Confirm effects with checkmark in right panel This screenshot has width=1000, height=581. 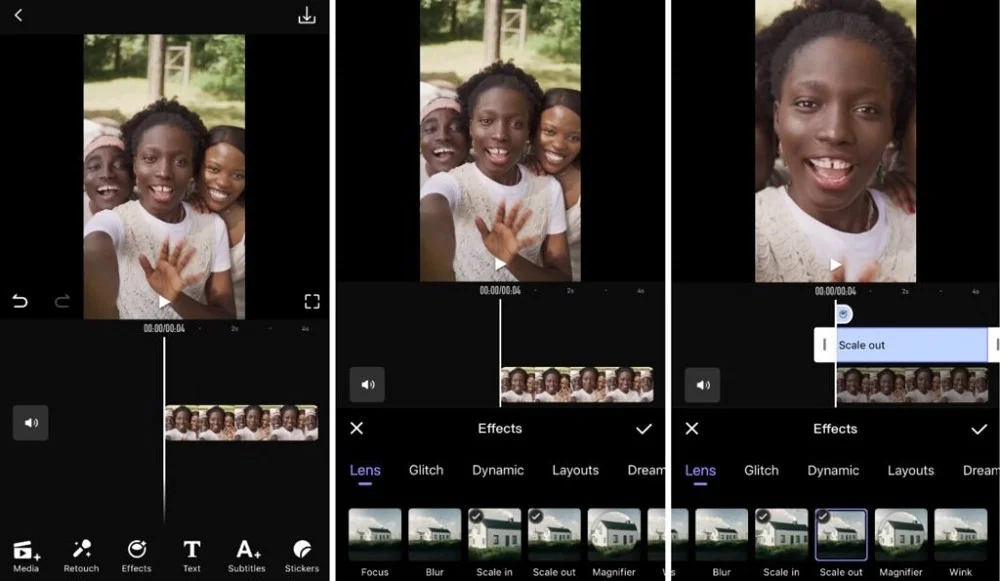979,429
